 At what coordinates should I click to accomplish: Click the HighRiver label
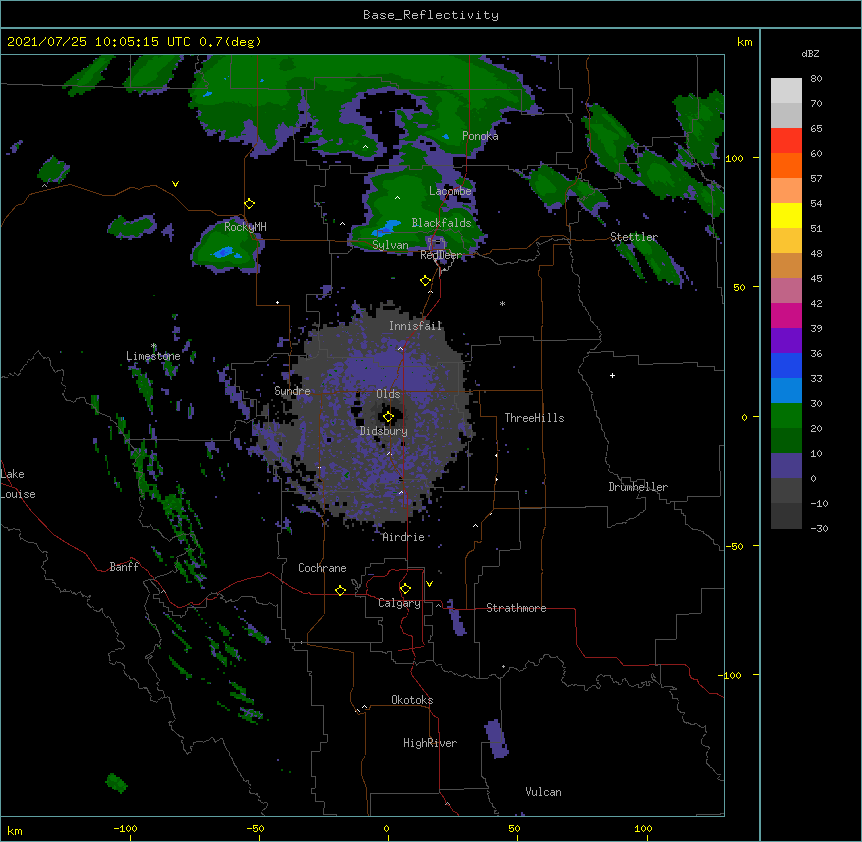point(430,743)
